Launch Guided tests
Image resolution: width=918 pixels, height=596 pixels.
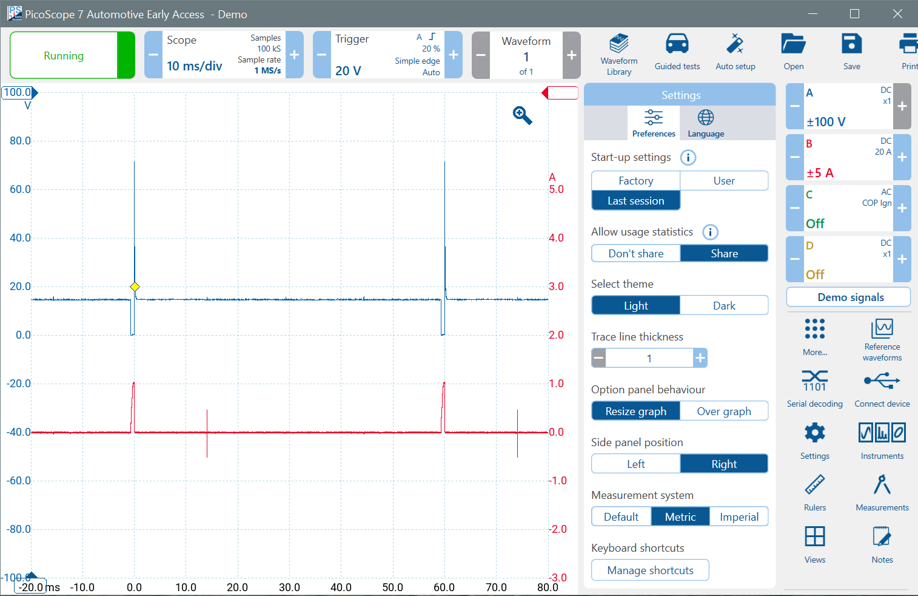(677, 52)
